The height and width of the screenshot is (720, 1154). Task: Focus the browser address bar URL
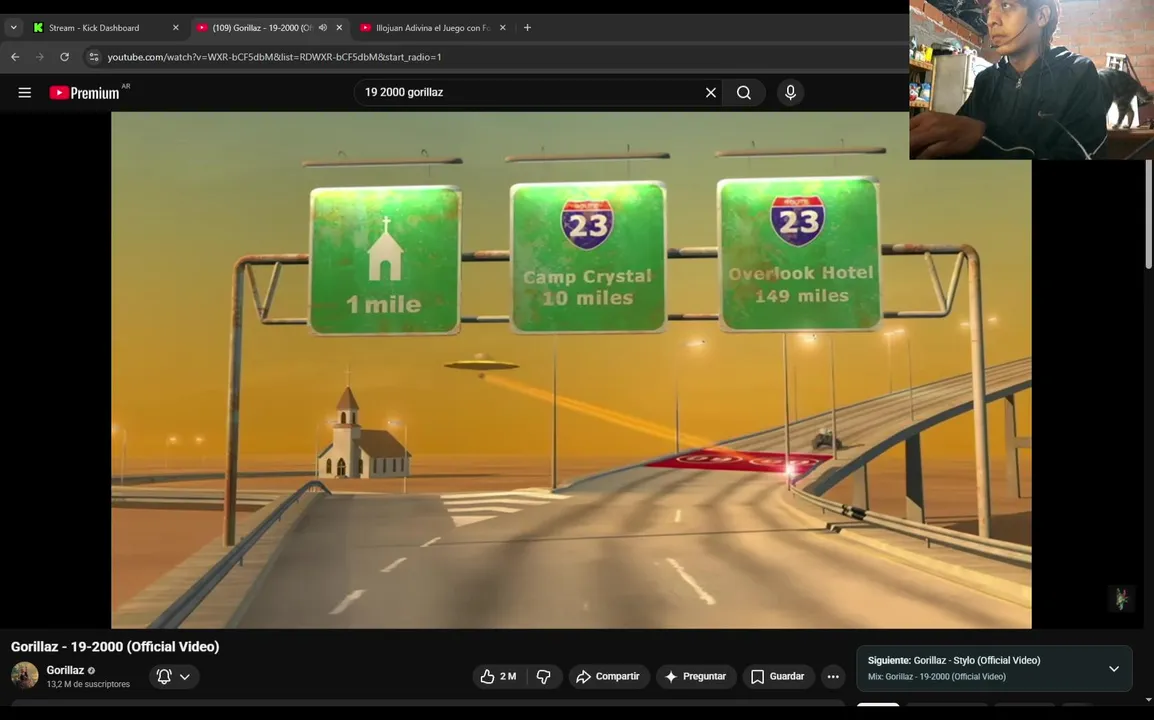point(275,57)
